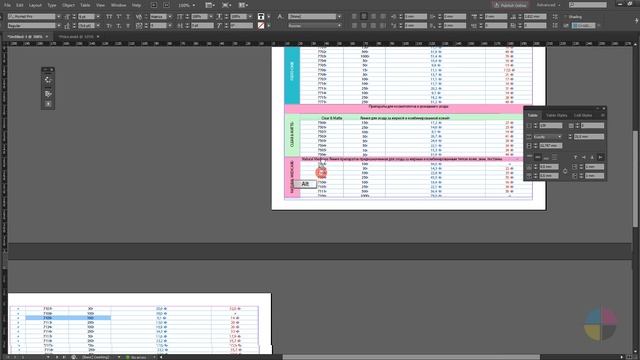Expand the font style Regular dropdown arrow
Image resolution: width=640 pixels, height=360 pixels.
(x=58, y=26)
